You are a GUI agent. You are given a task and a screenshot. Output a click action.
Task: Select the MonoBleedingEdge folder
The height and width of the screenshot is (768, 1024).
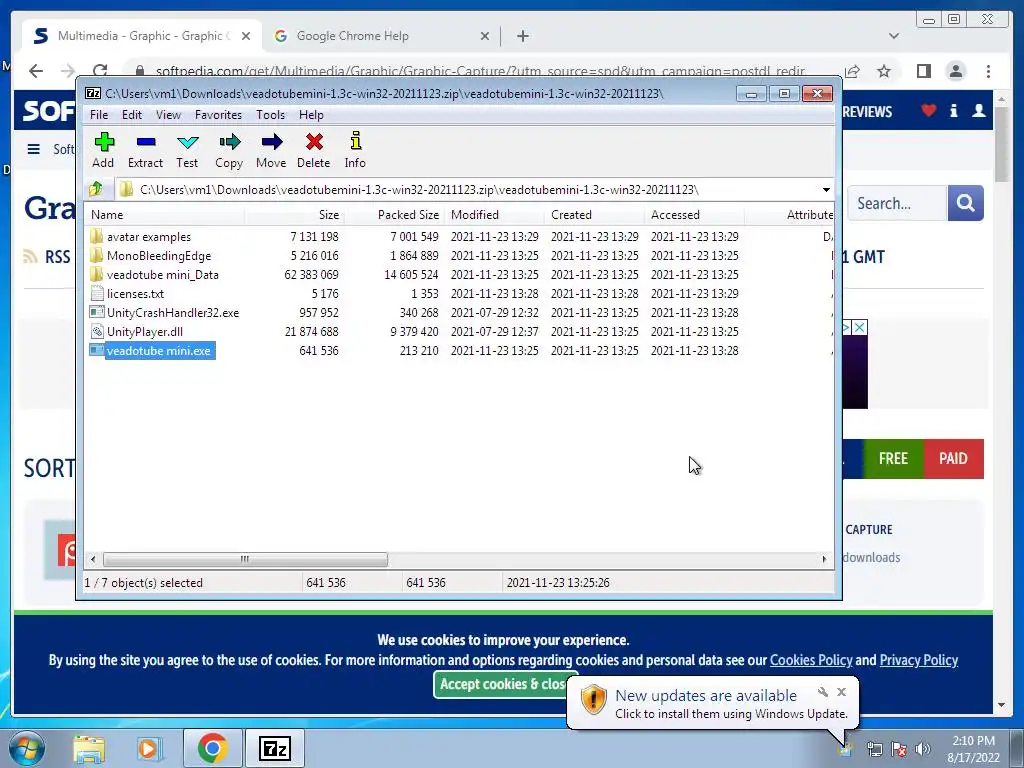(159, 256)
